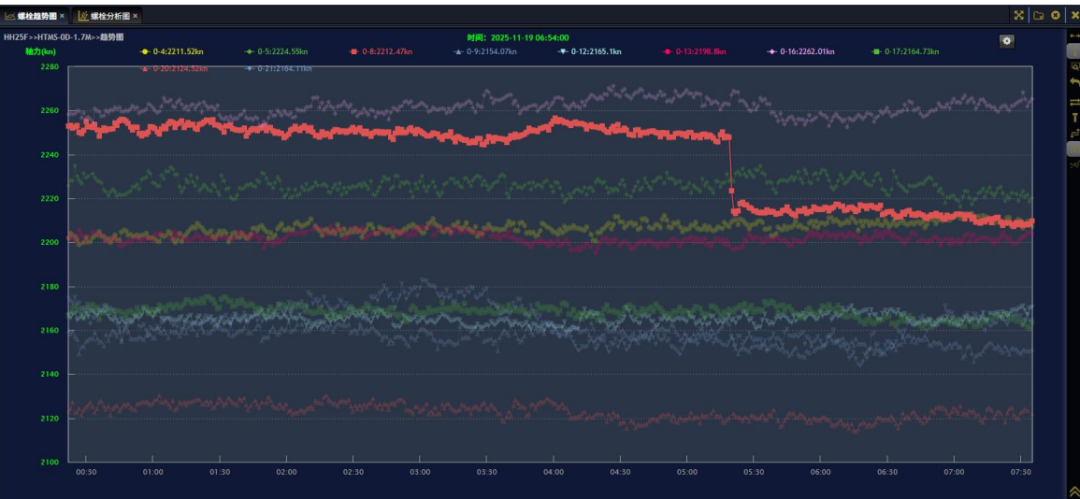Click the red 0-8 drop point near 05:20

pos(731,189)
